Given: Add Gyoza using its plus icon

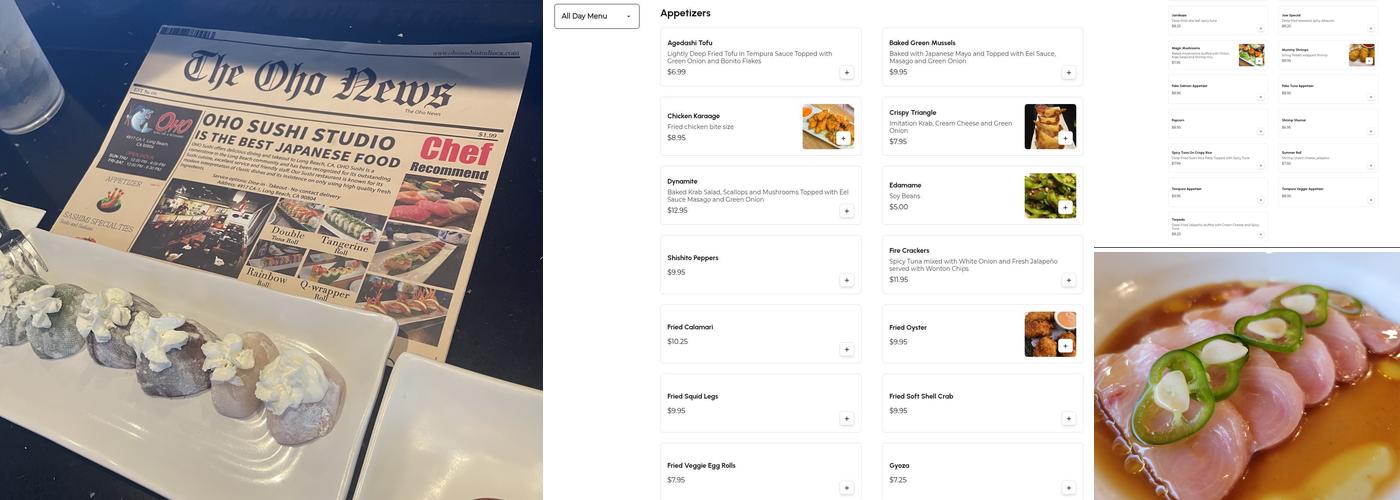Looking at the screenshot, I should coord(1068,488).
